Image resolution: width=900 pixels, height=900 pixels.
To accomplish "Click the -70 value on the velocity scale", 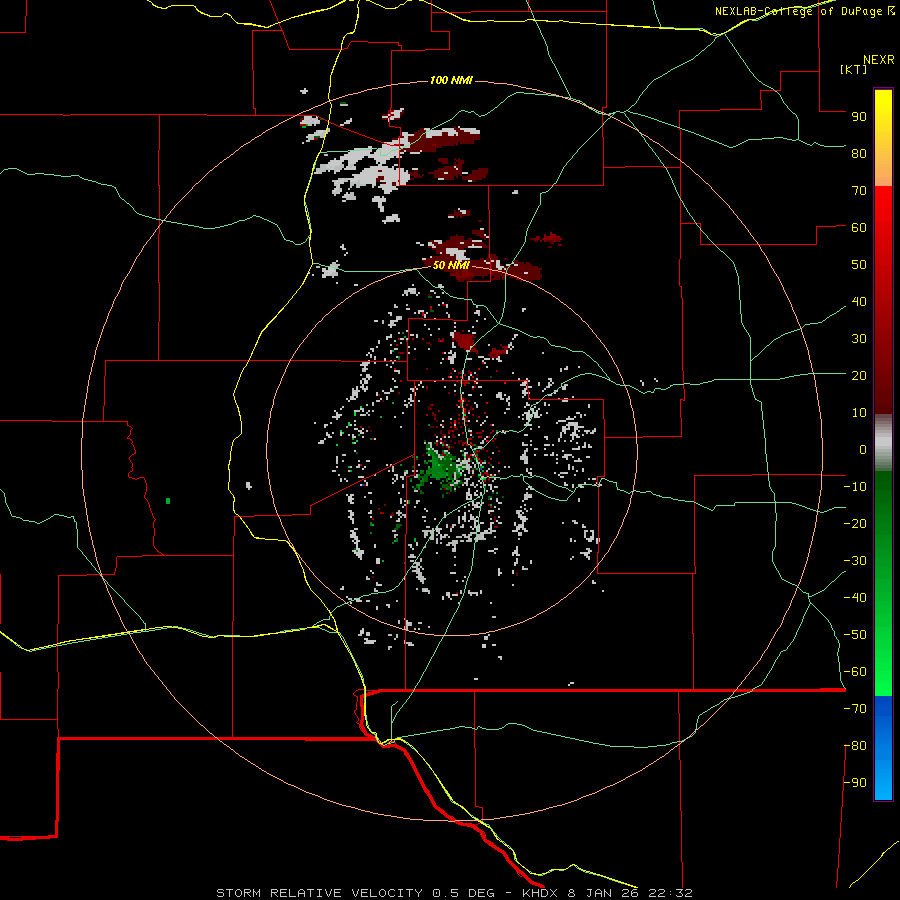I will pyautogui.click(x=855, y=709).
